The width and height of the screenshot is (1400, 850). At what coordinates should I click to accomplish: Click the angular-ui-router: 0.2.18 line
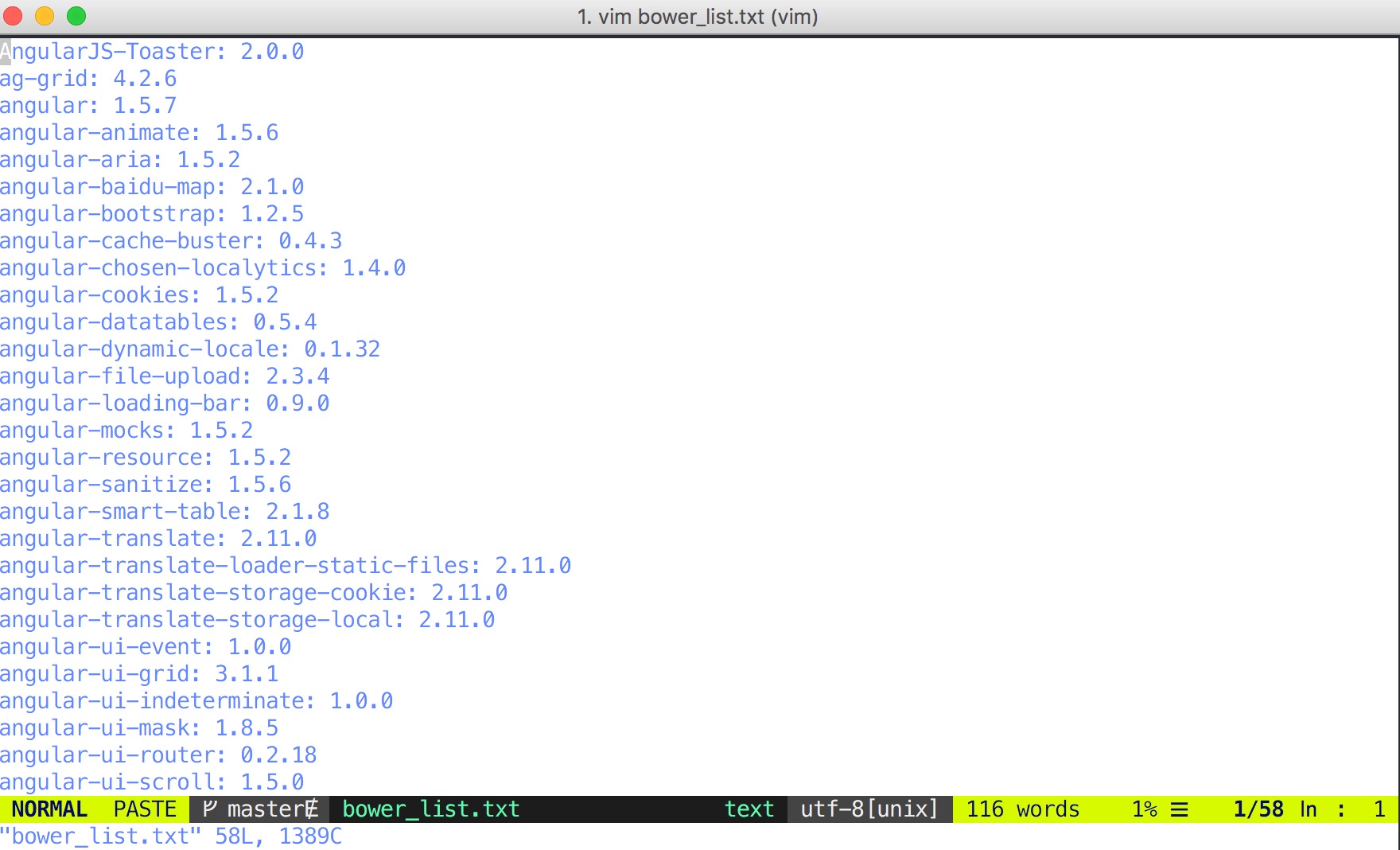pos(158,754)
